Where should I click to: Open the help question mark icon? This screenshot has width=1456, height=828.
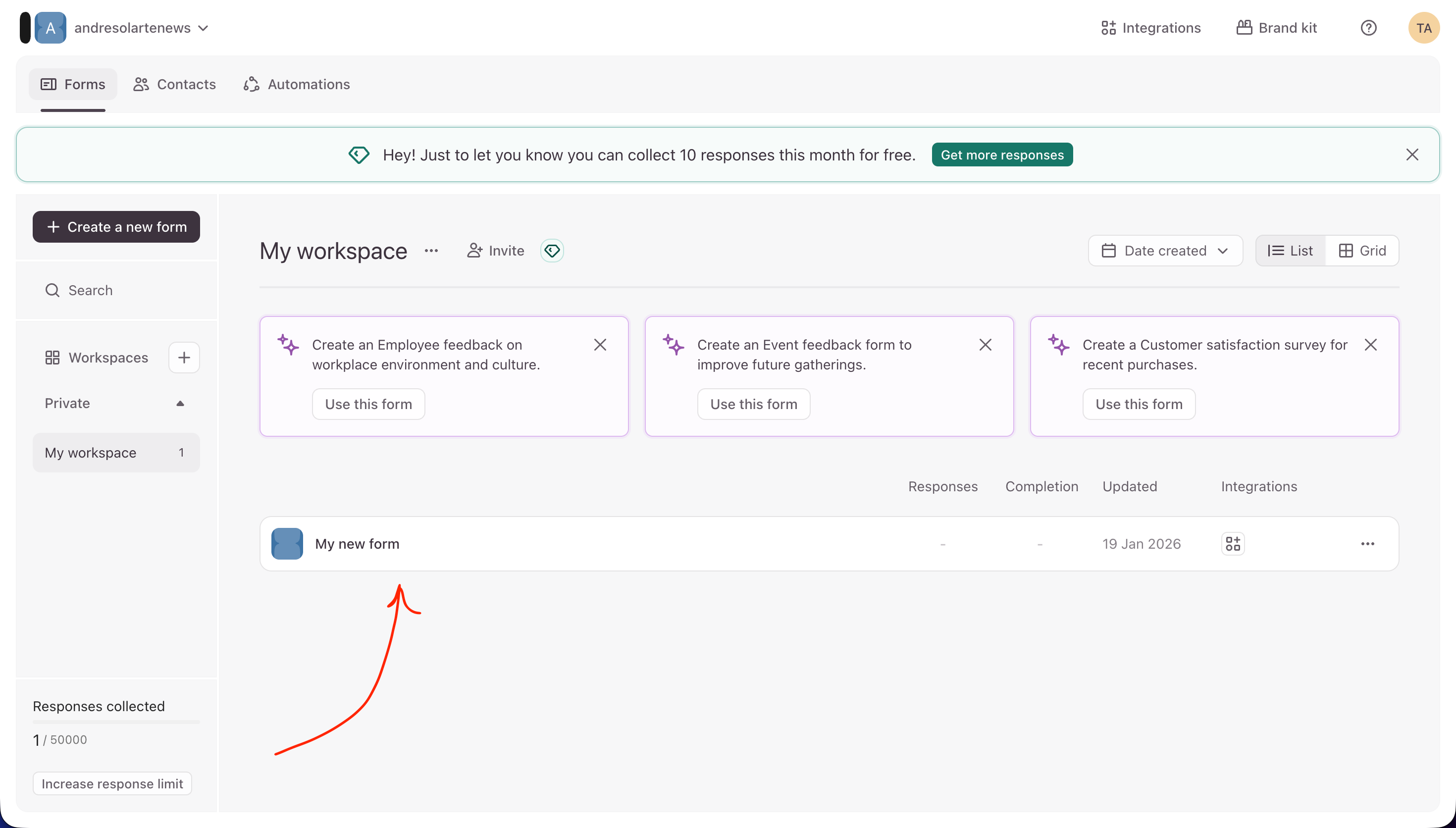point(1368,28)
